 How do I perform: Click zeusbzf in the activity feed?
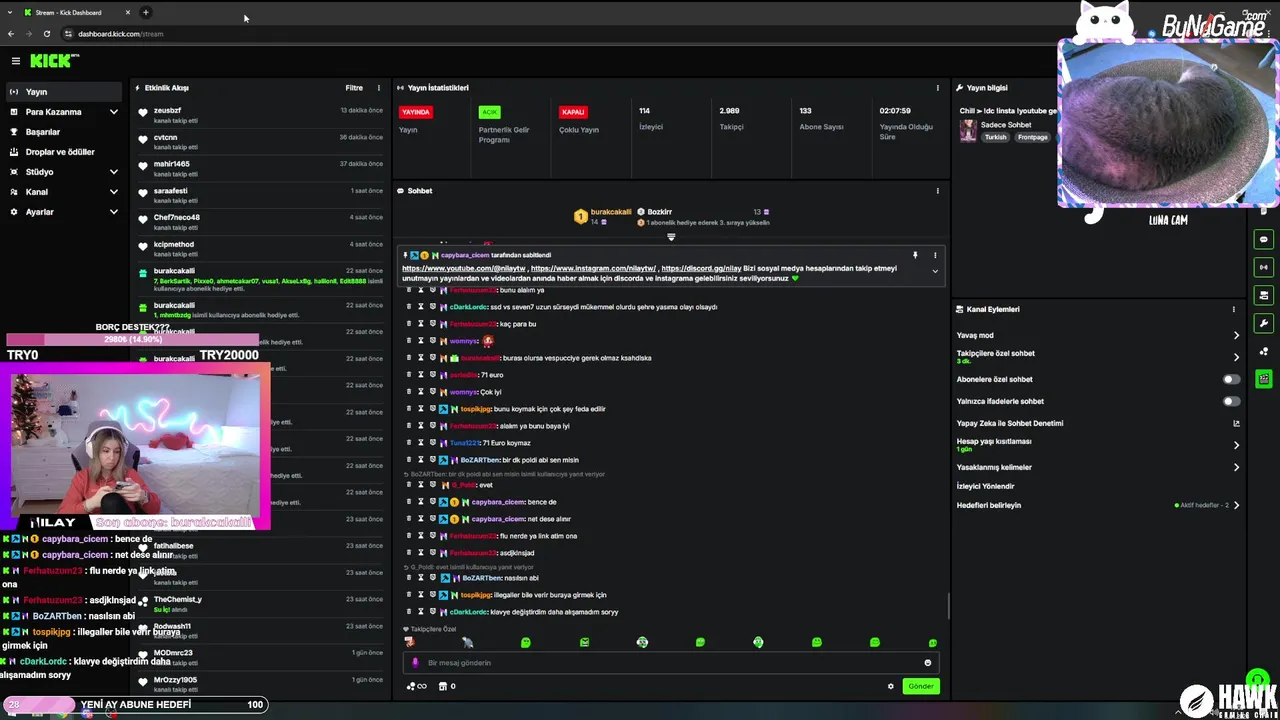pyautogui.click(x=167, y=110)
